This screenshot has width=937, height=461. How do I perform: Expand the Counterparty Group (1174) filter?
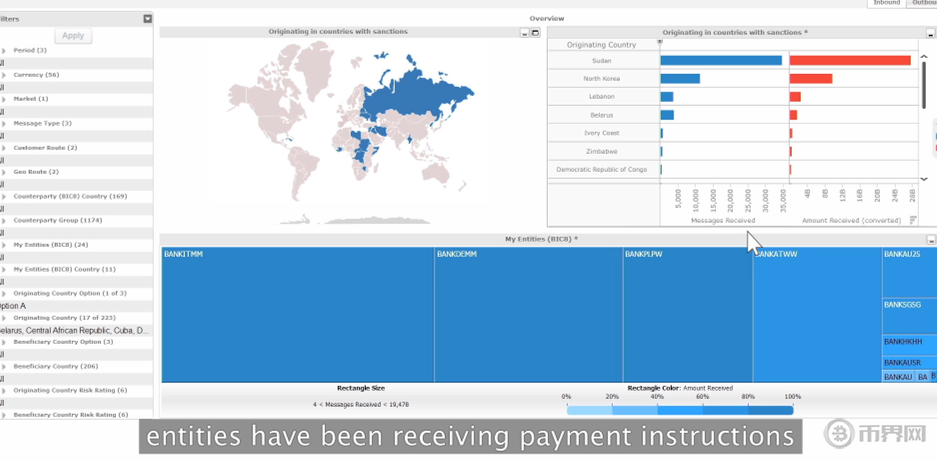[x=5, y=221]
